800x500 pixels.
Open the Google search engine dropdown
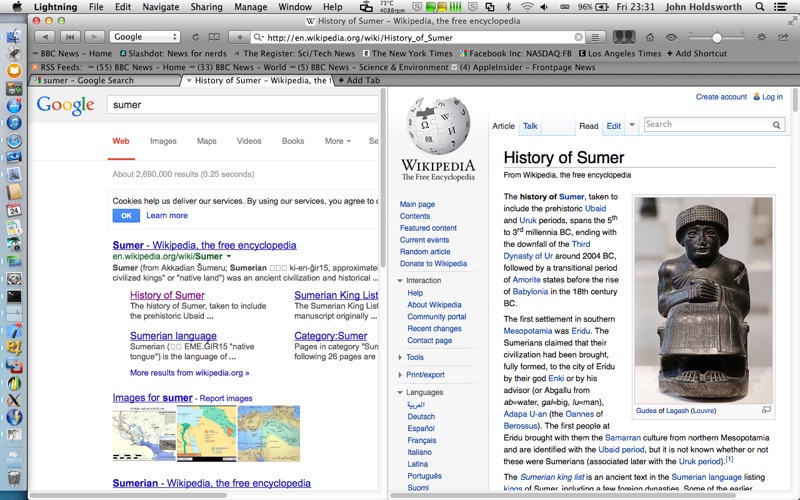145,37
